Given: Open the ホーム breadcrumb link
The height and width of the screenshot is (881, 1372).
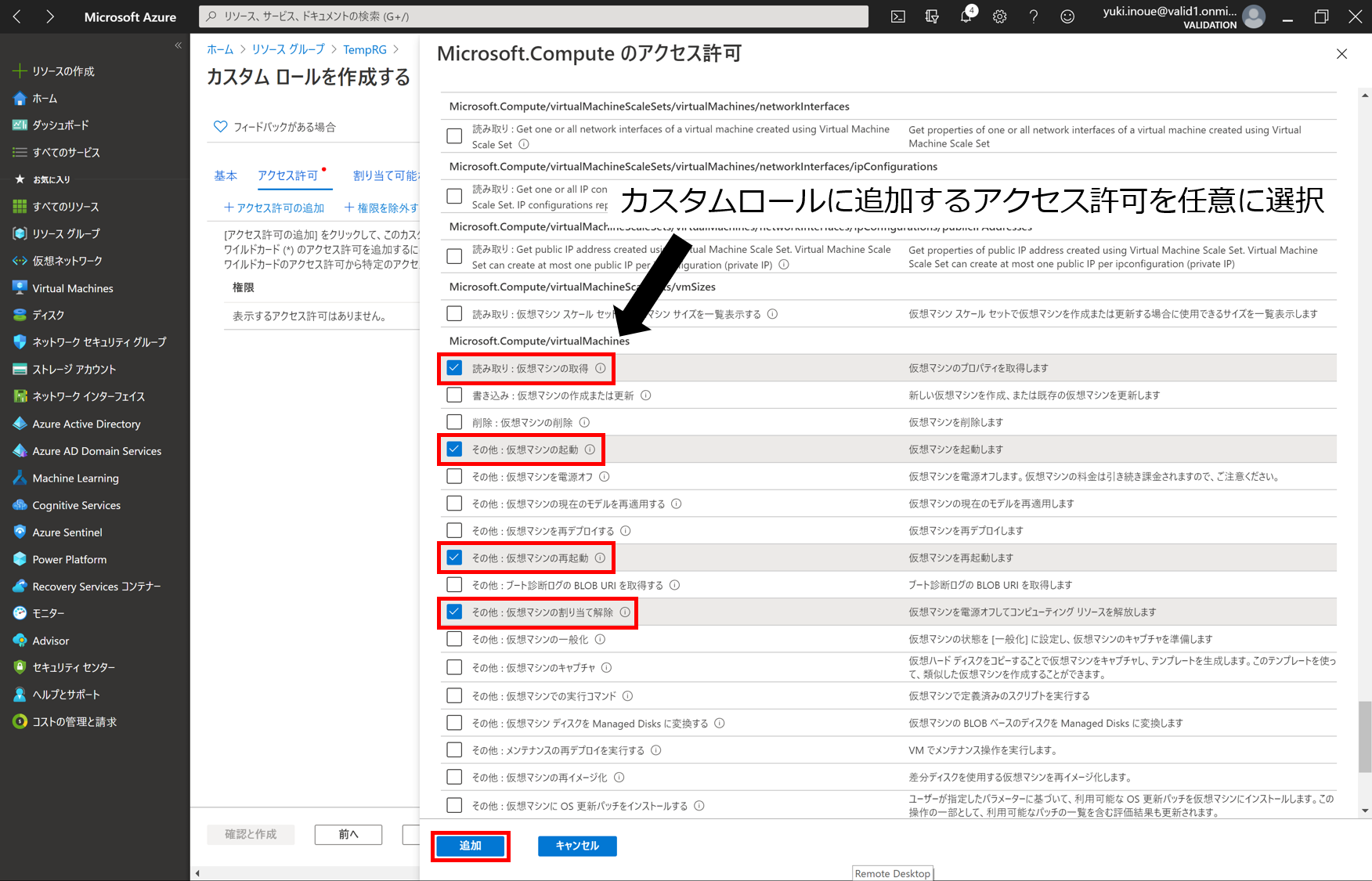Looking at the screenshot, I should (x=220, y=49).
